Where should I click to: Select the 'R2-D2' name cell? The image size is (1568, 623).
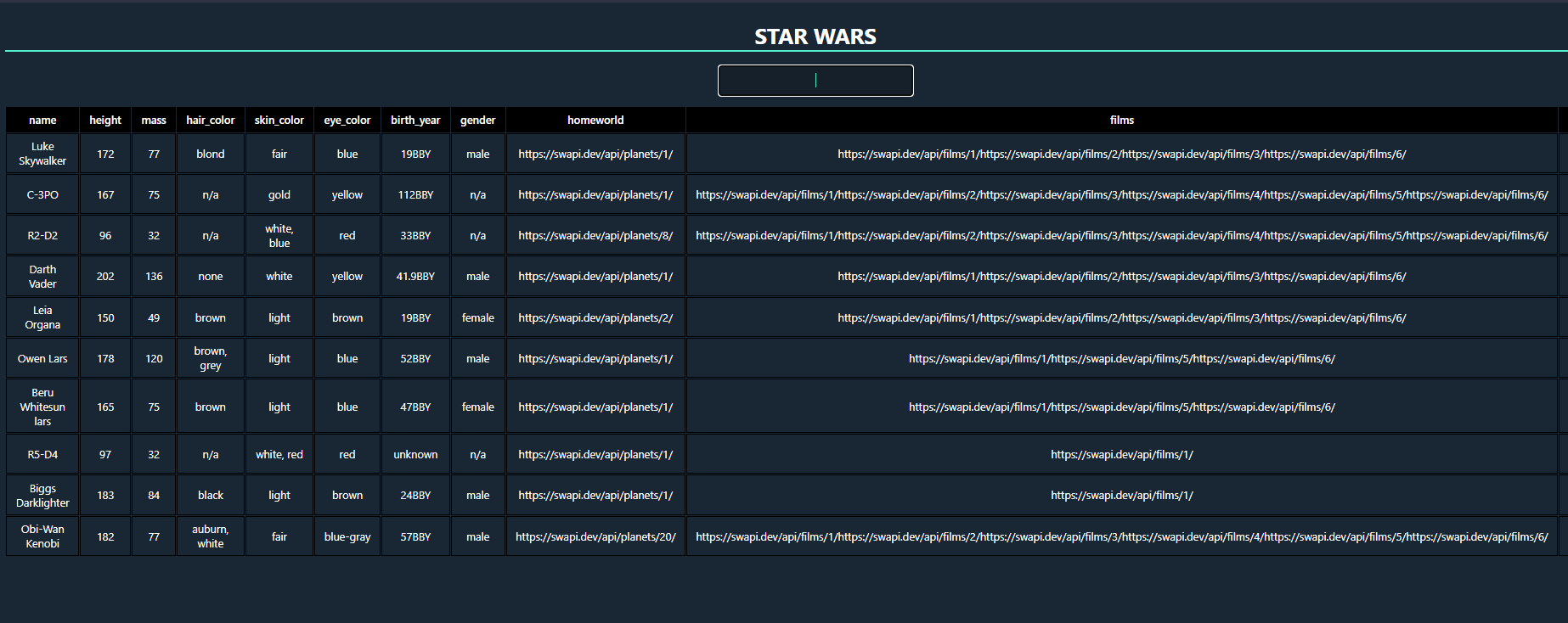pyautogui.click(x=42, y=235)
